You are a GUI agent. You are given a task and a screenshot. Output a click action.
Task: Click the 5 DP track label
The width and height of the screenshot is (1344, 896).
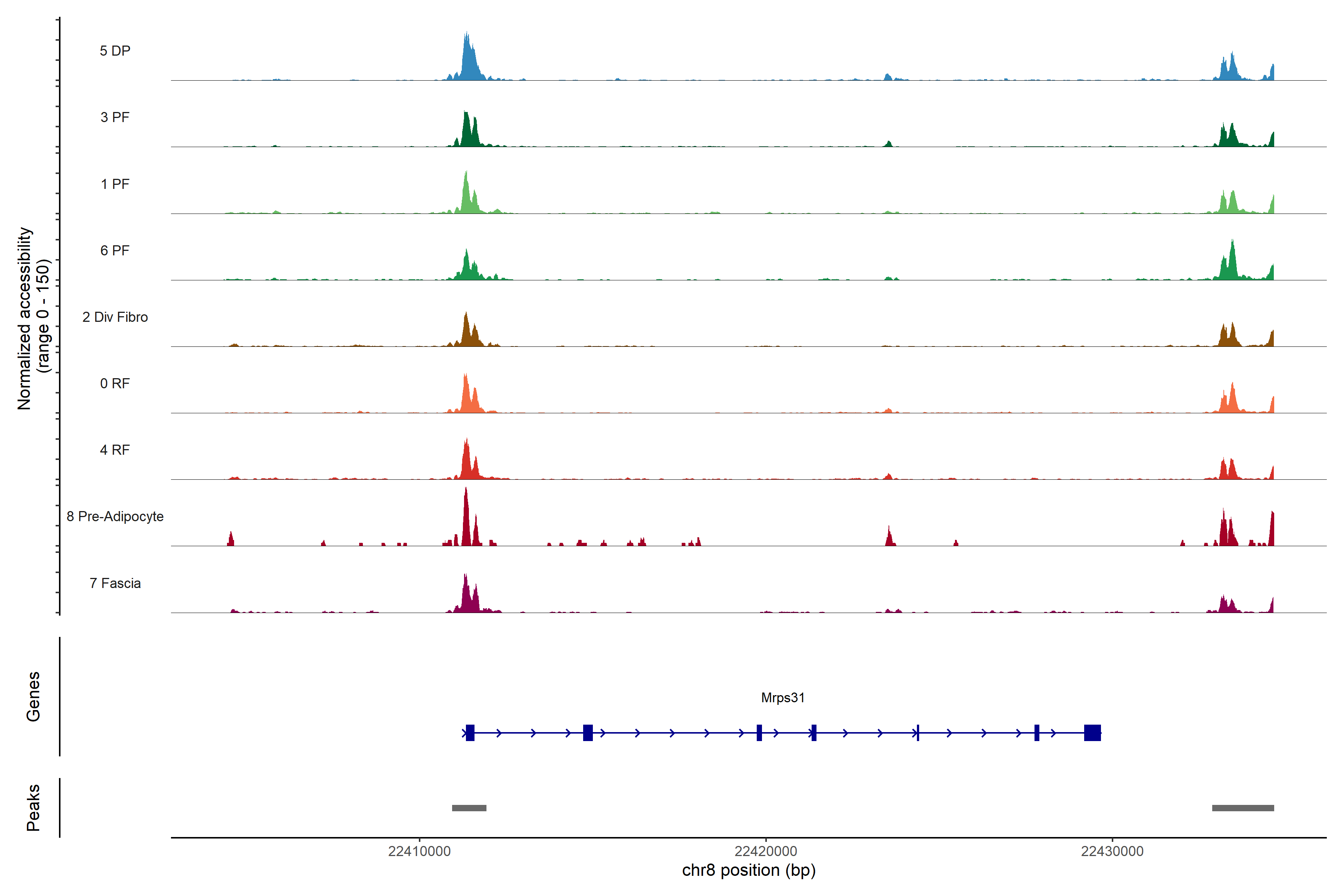click(115, 51)
